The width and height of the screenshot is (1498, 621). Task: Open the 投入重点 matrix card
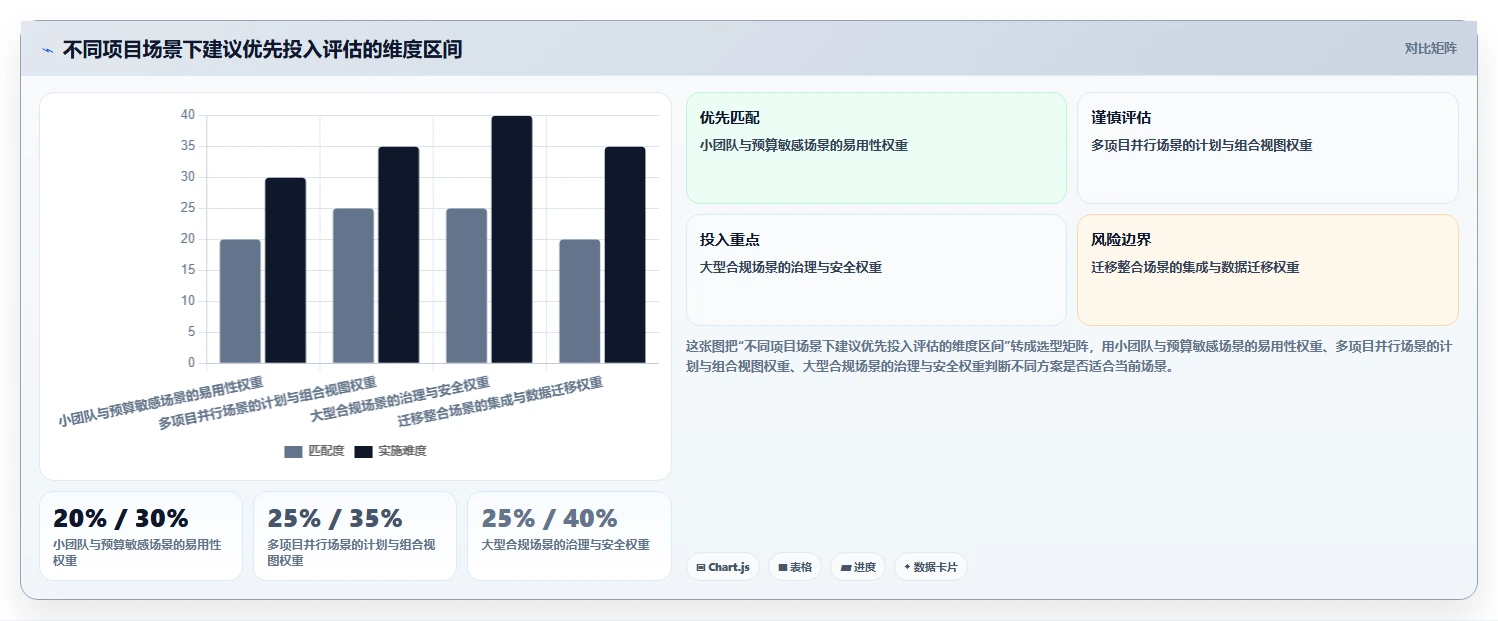[876, 270]
